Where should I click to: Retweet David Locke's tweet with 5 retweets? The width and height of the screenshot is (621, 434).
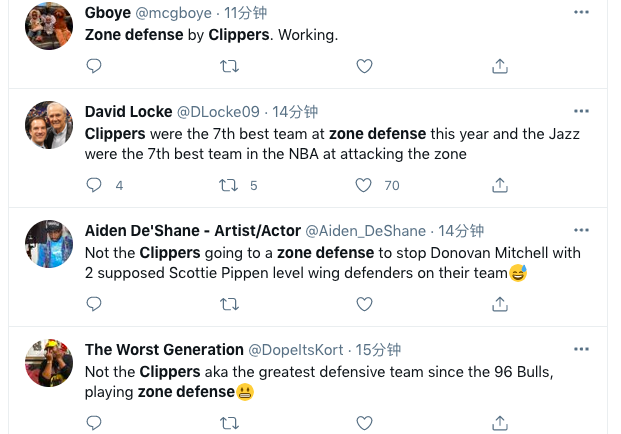point(229,185)
